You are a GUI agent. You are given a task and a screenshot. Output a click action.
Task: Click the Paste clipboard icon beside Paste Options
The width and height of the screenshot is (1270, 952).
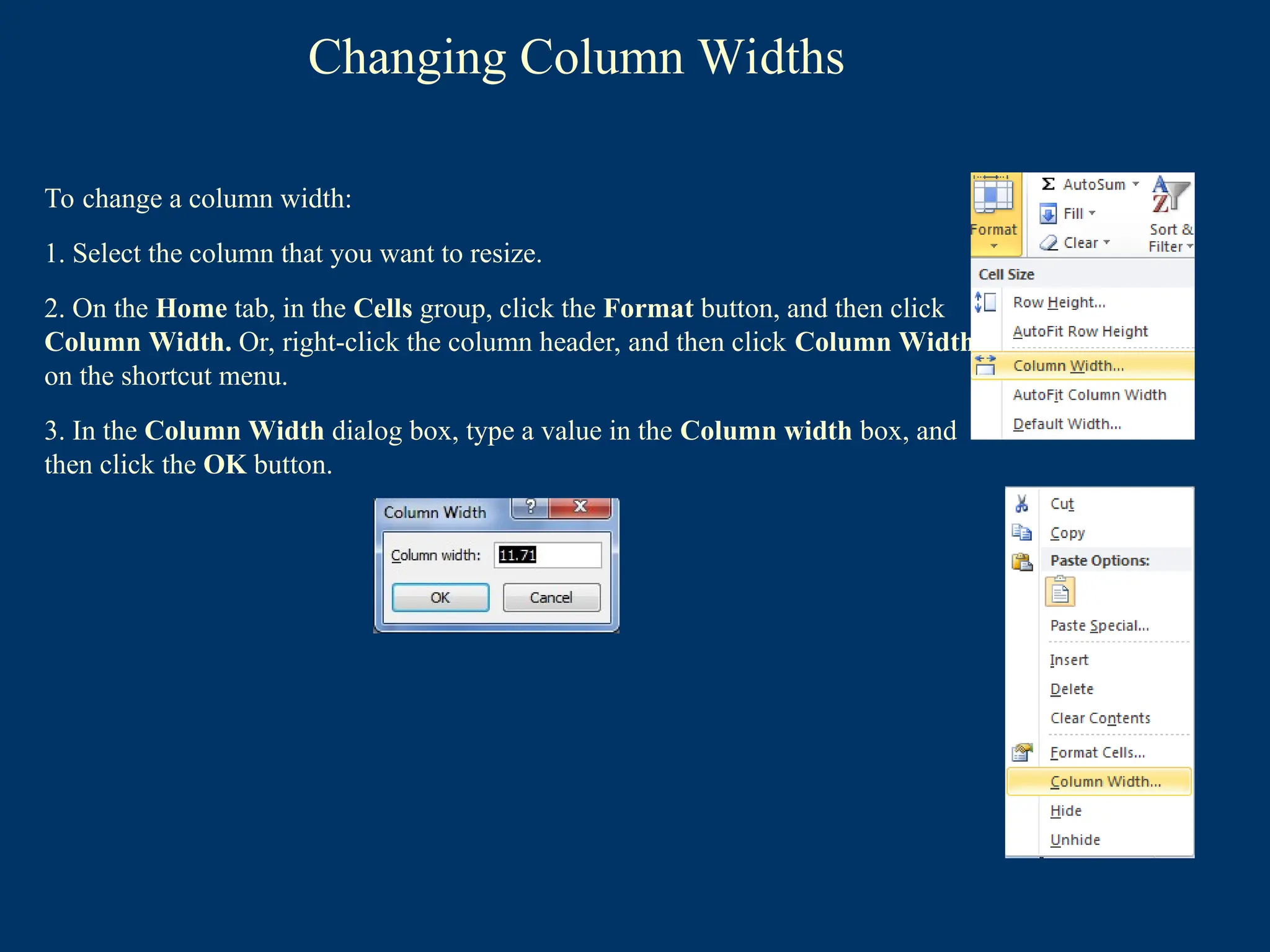pyautogui.click(x=1022, y=561)
